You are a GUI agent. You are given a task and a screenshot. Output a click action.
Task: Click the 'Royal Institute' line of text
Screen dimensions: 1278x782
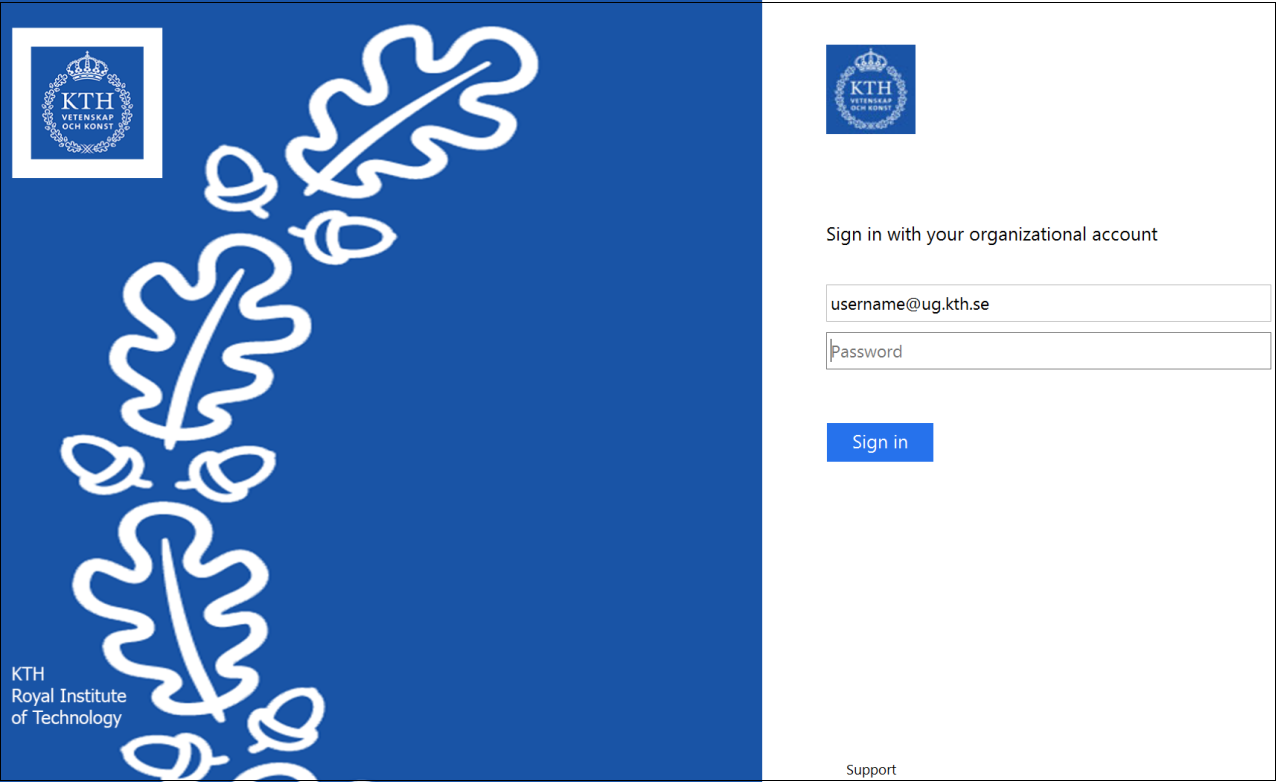(69, 696)
